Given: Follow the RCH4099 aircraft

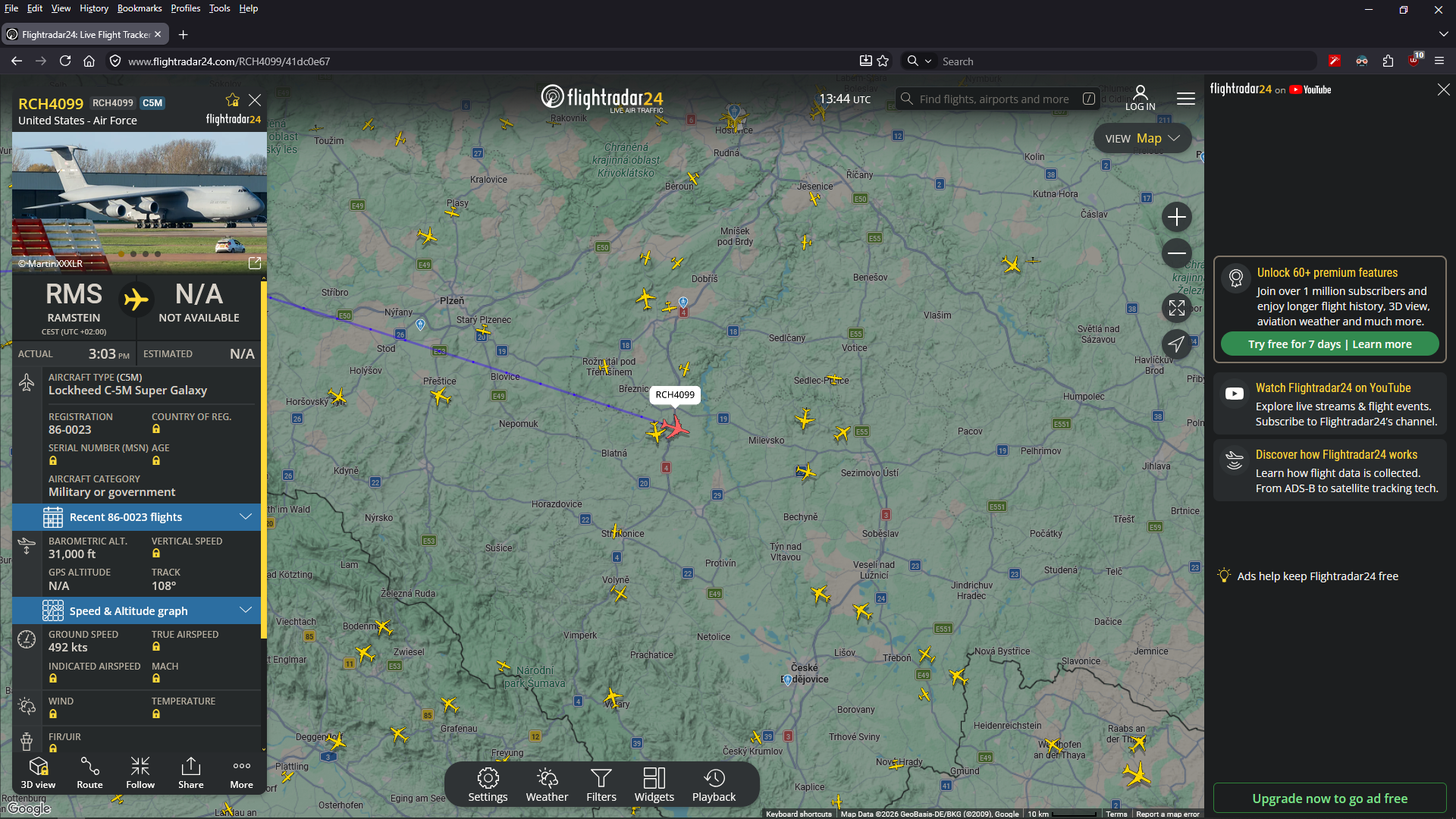Looking at the screenshot, I should [x=140, y=773].
